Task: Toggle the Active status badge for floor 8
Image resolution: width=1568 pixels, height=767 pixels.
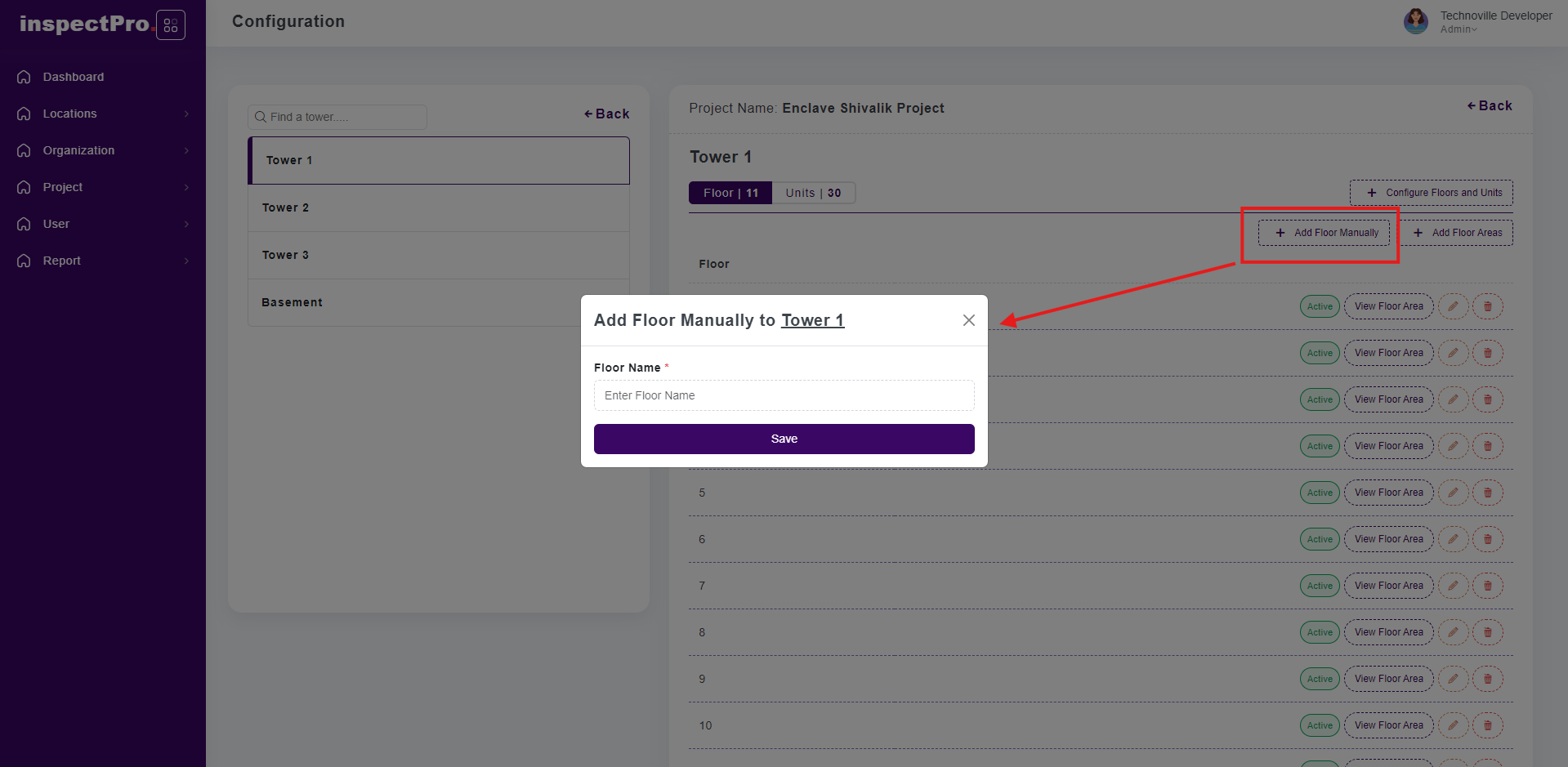Action: point(1319,632)
